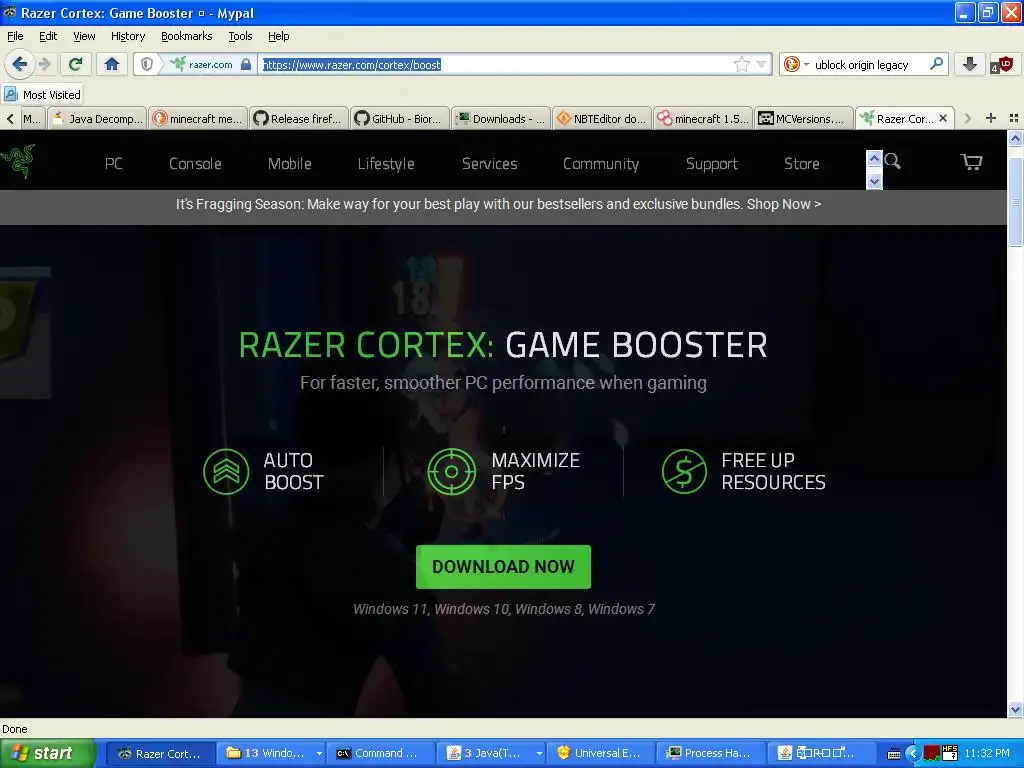Open a new tab with plus button
The image size is (1024, 768).
(x=991, y=118)
